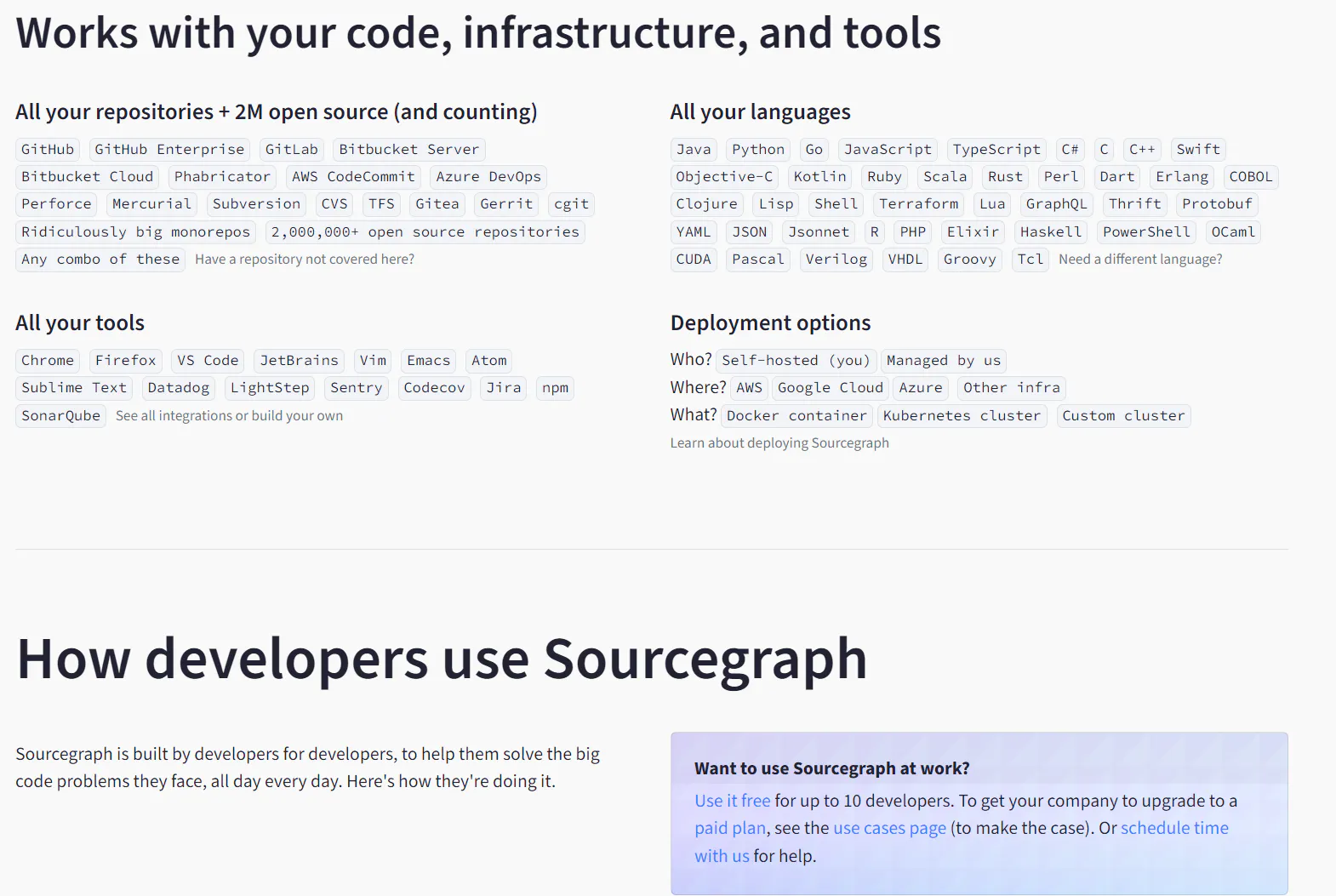Click the Azure DevOps tag

[x=488, y=176]
